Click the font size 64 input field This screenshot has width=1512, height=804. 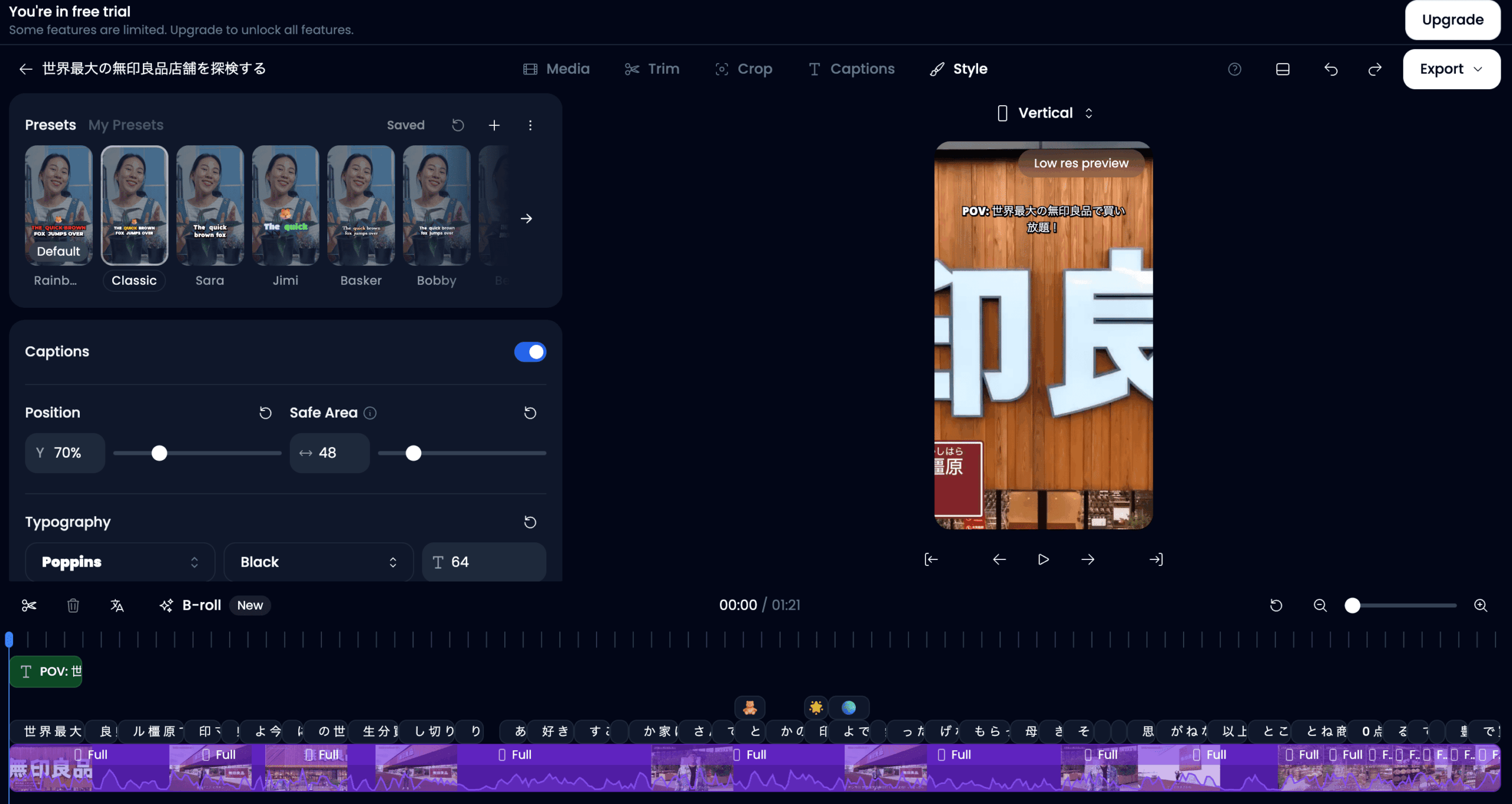tap(484, 562)
